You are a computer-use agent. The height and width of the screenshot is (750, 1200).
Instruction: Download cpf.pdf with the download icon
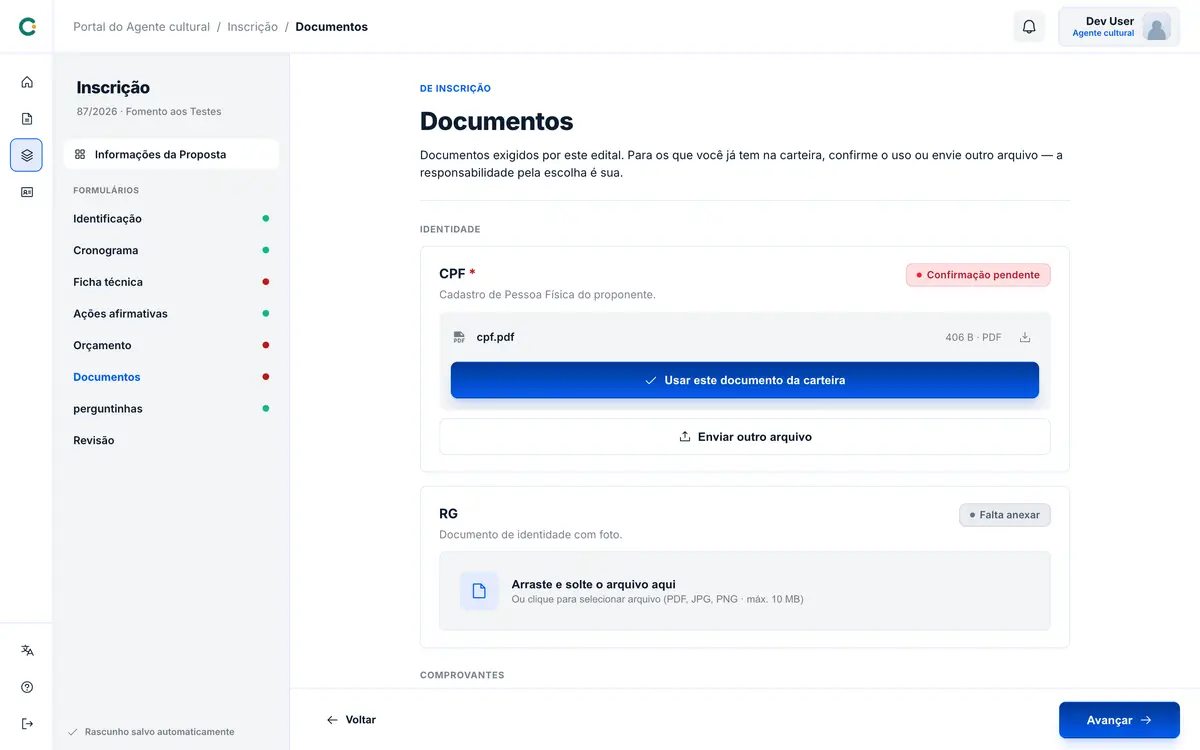(x=1025, y=337)
